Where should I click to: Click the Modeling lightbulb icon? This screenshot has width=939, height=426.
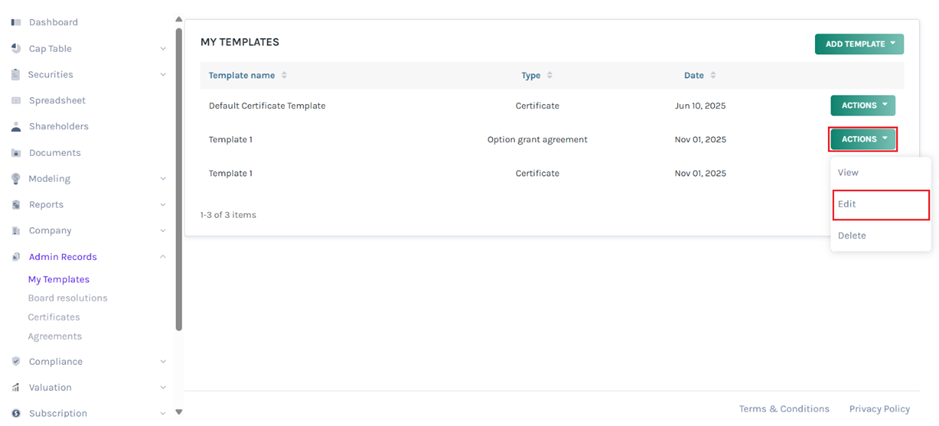pos(16,179)
